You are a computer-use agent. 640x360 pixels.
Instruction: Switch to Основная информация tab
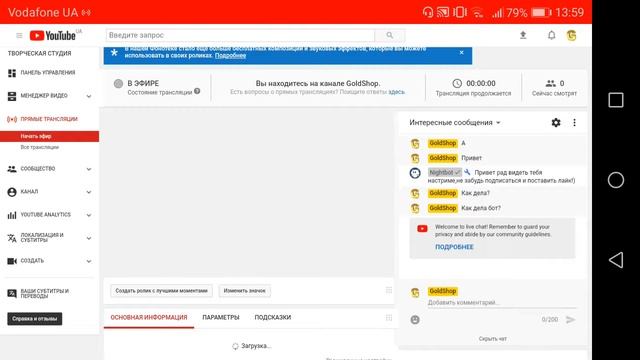point(149,318)
